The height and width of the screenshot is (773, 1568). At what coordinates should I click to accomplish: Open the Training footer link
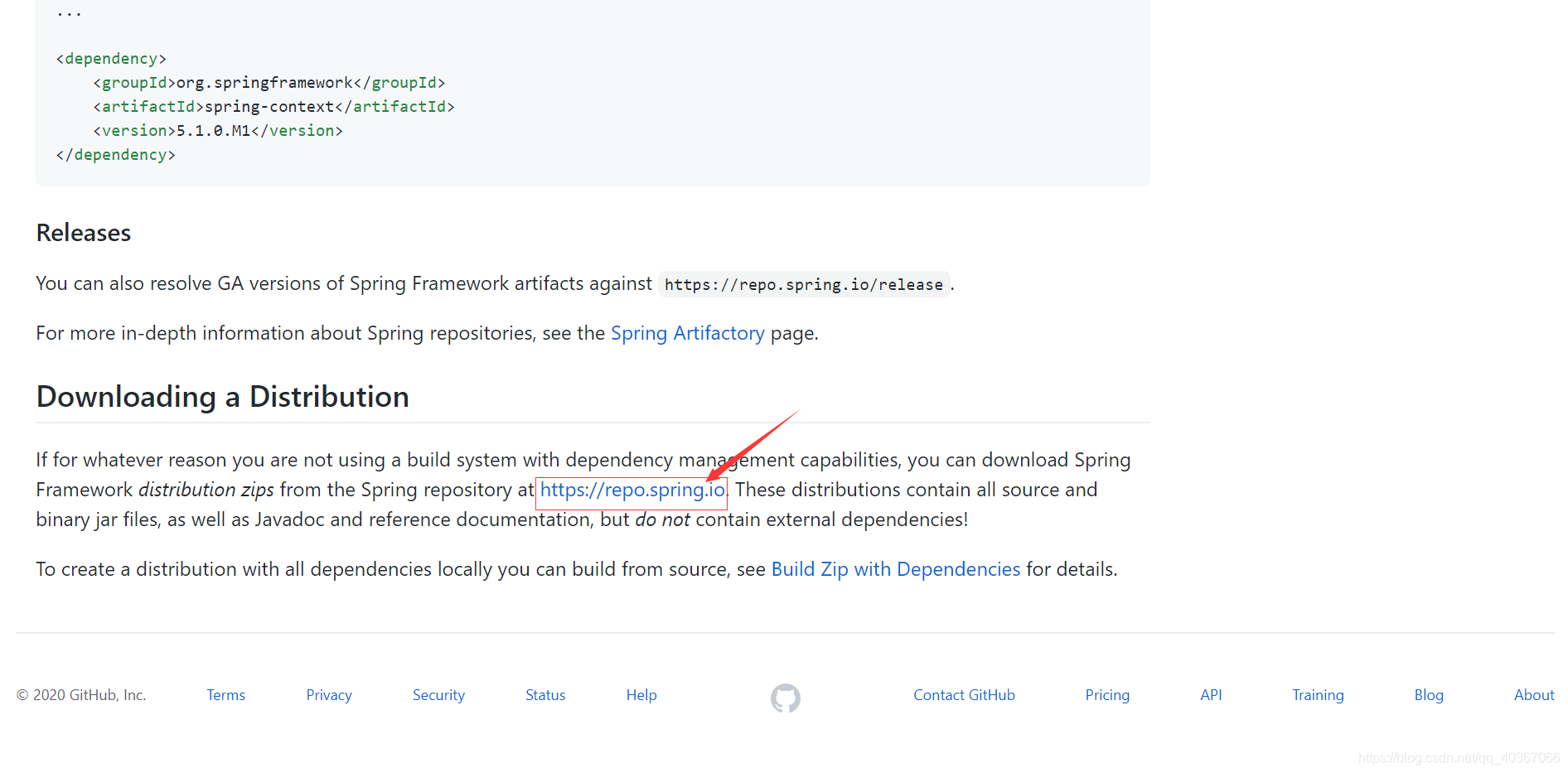pos(1318,695)
